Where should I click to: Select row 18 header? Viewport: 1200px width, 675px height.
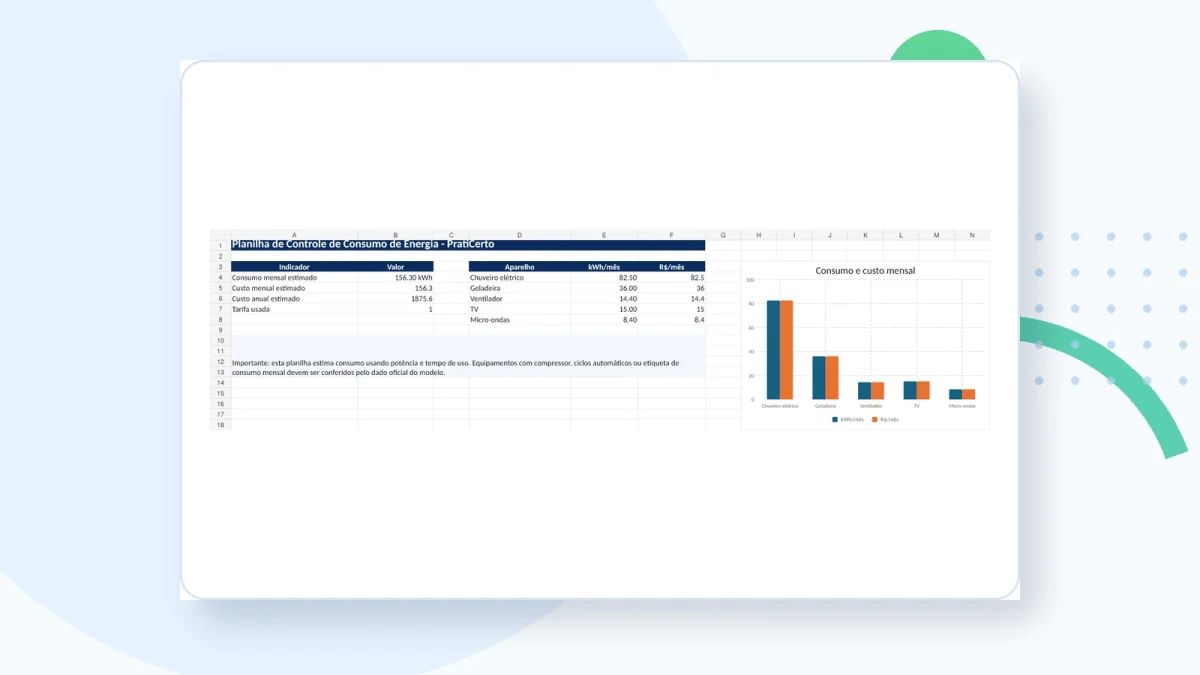coord(220,425)
